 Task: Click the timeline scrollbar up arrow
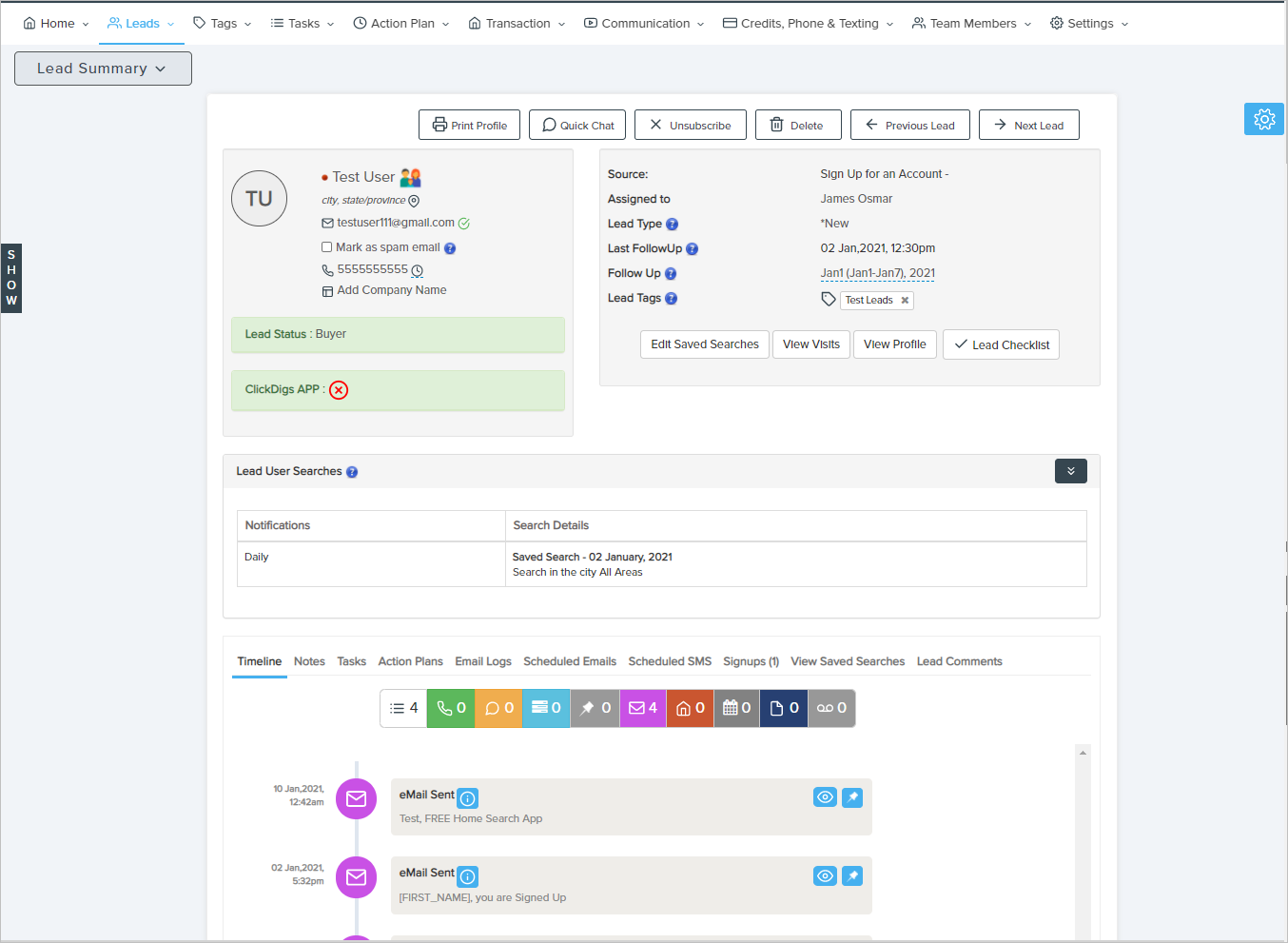click(x=1083, y=753)
